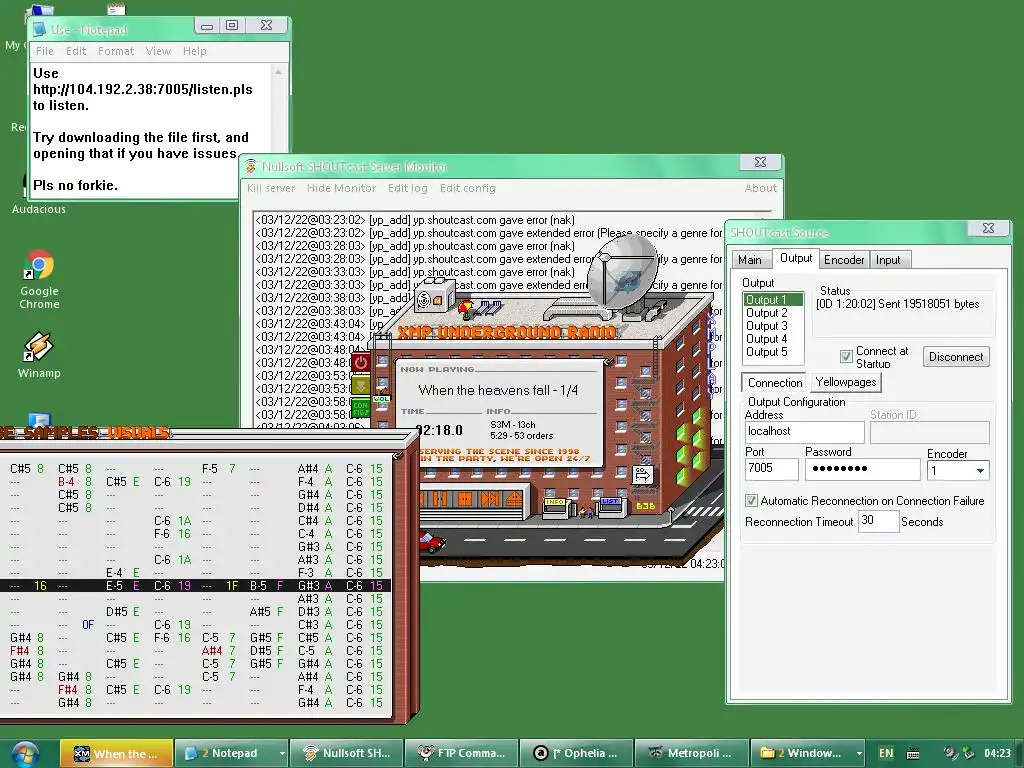Select the Connection sub-tab
The image size is (1024, 768).
tap(775, 383)
